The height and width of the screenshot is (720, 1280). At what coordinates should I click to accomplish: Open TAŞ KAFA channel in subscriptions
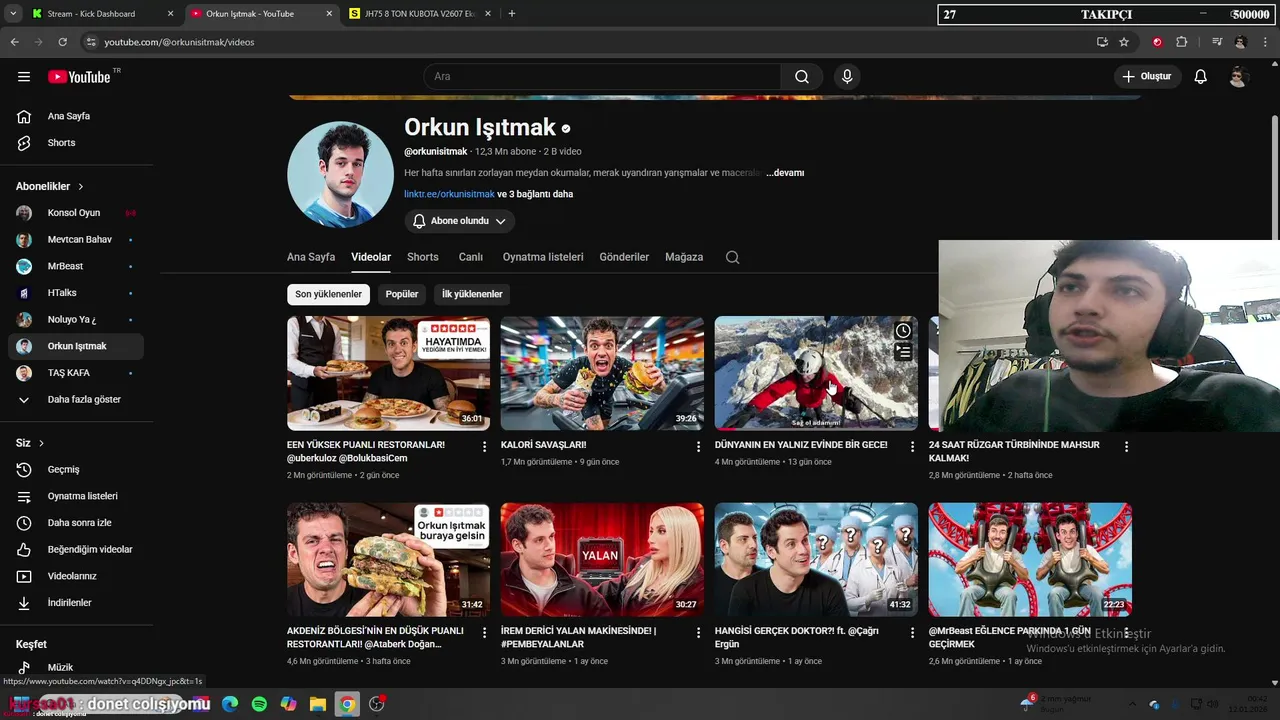tap(76, 373)
